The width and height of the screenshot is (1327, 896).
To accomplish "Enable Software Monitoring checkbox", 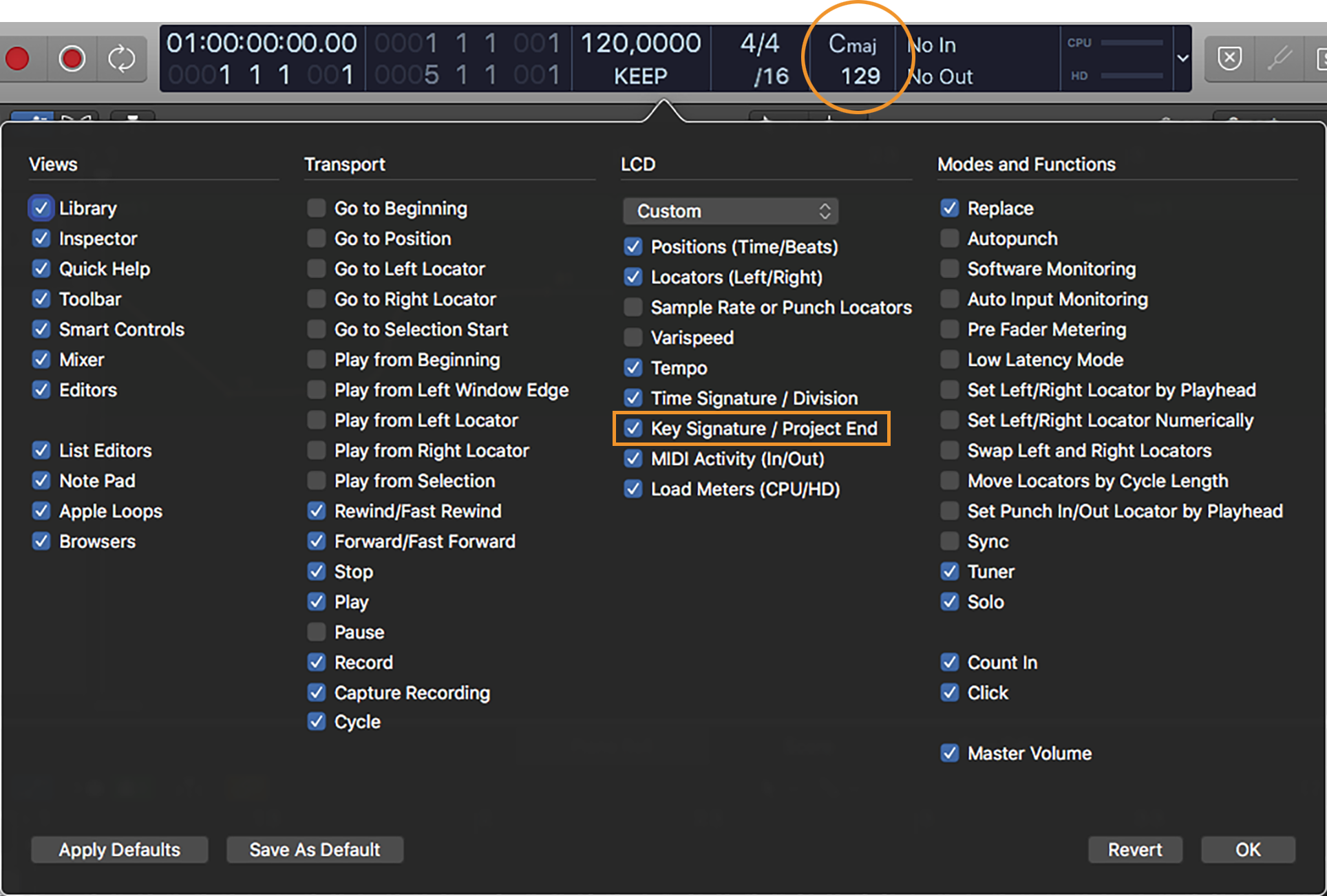I will pos(950,268).
